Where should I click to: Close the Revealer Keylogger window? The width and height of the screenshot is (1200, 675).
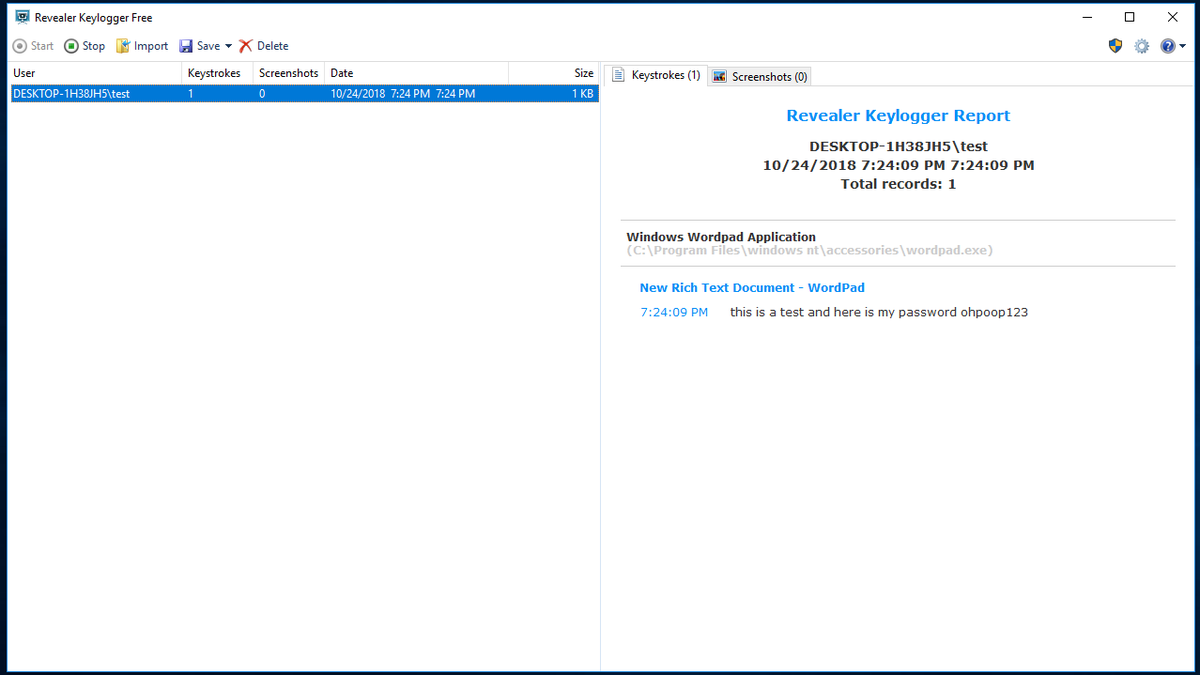click(1174, 17)
